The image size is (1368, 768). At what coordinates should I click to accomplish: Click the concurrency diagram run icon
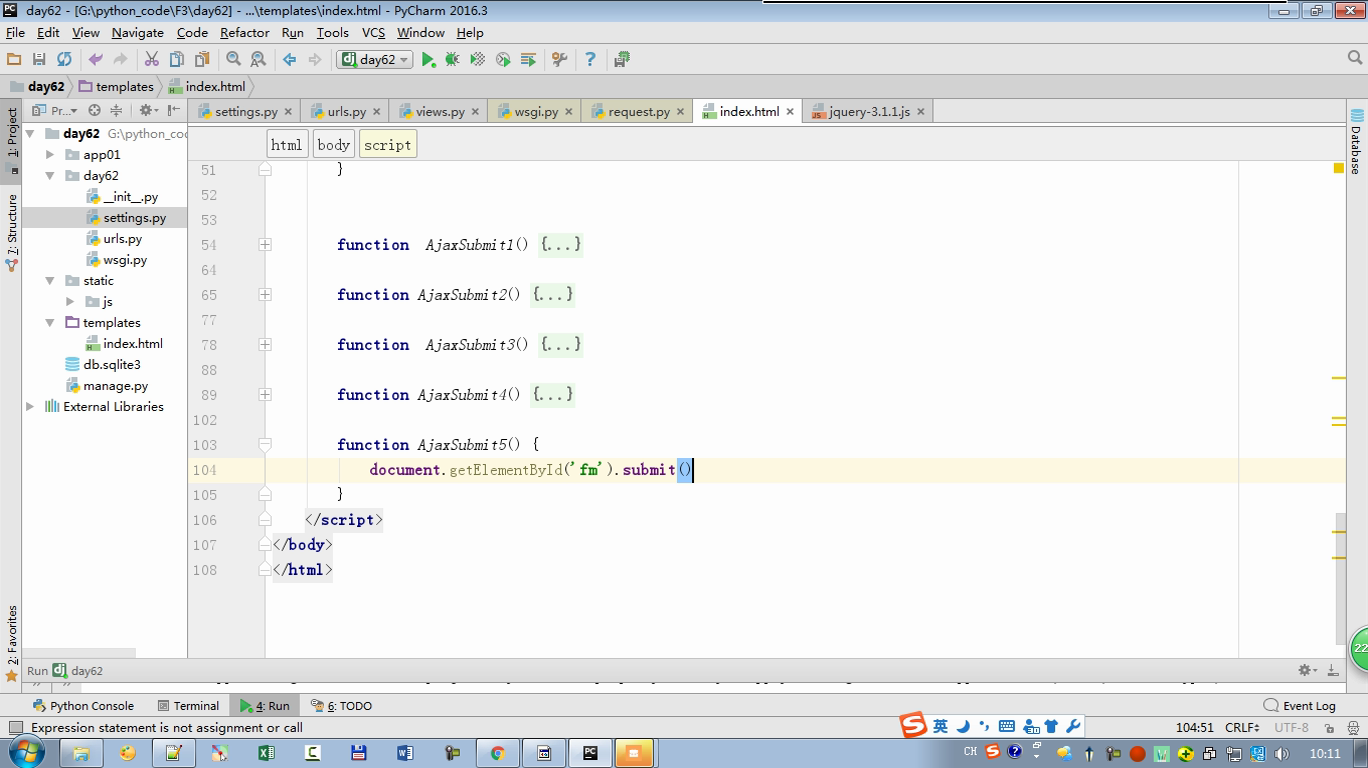coord(528,60)
